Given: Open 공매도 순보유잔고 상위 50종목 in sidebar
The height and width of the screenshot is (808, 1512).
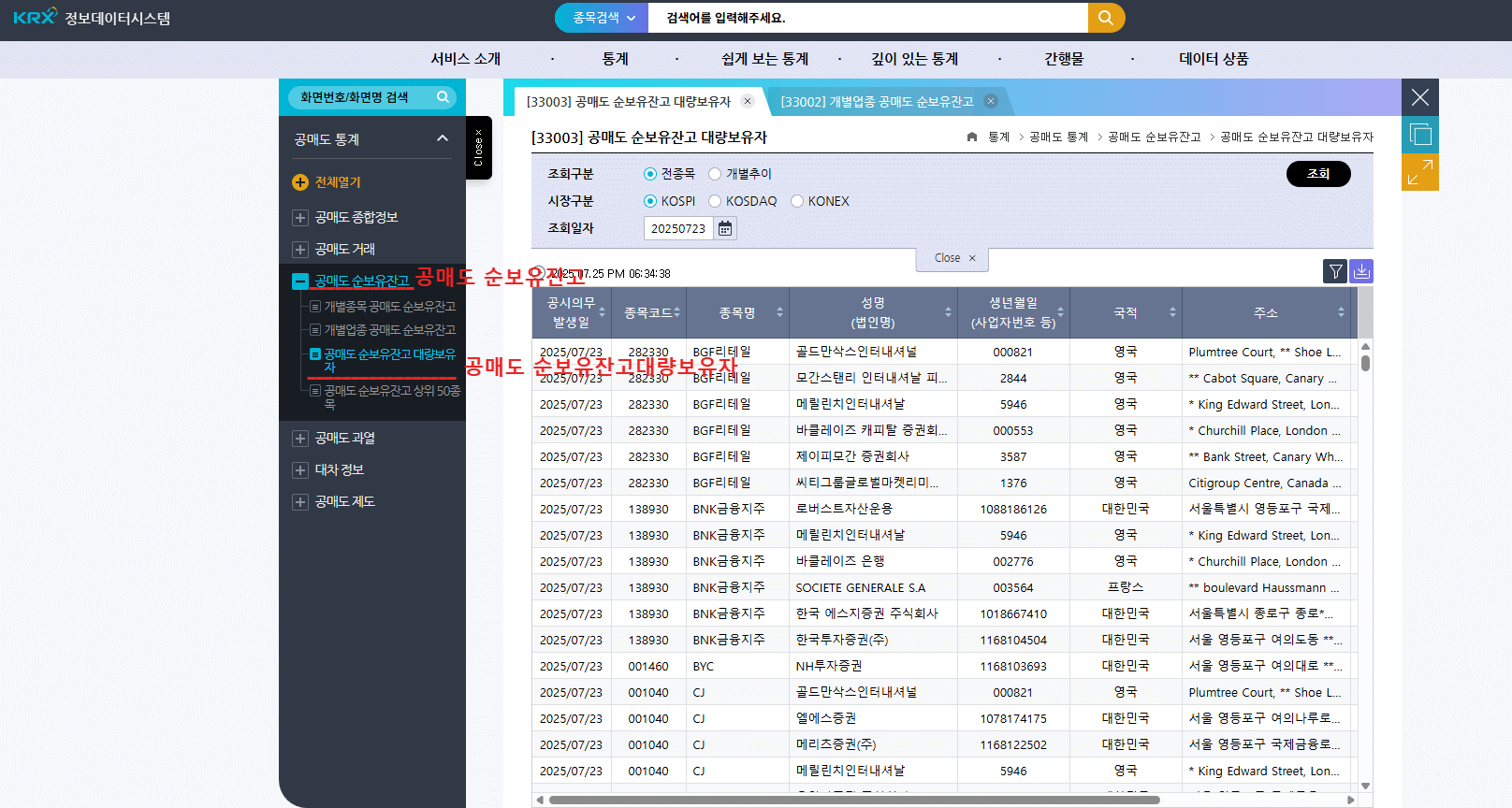Looking at the screenshot, I should [392, 397].
